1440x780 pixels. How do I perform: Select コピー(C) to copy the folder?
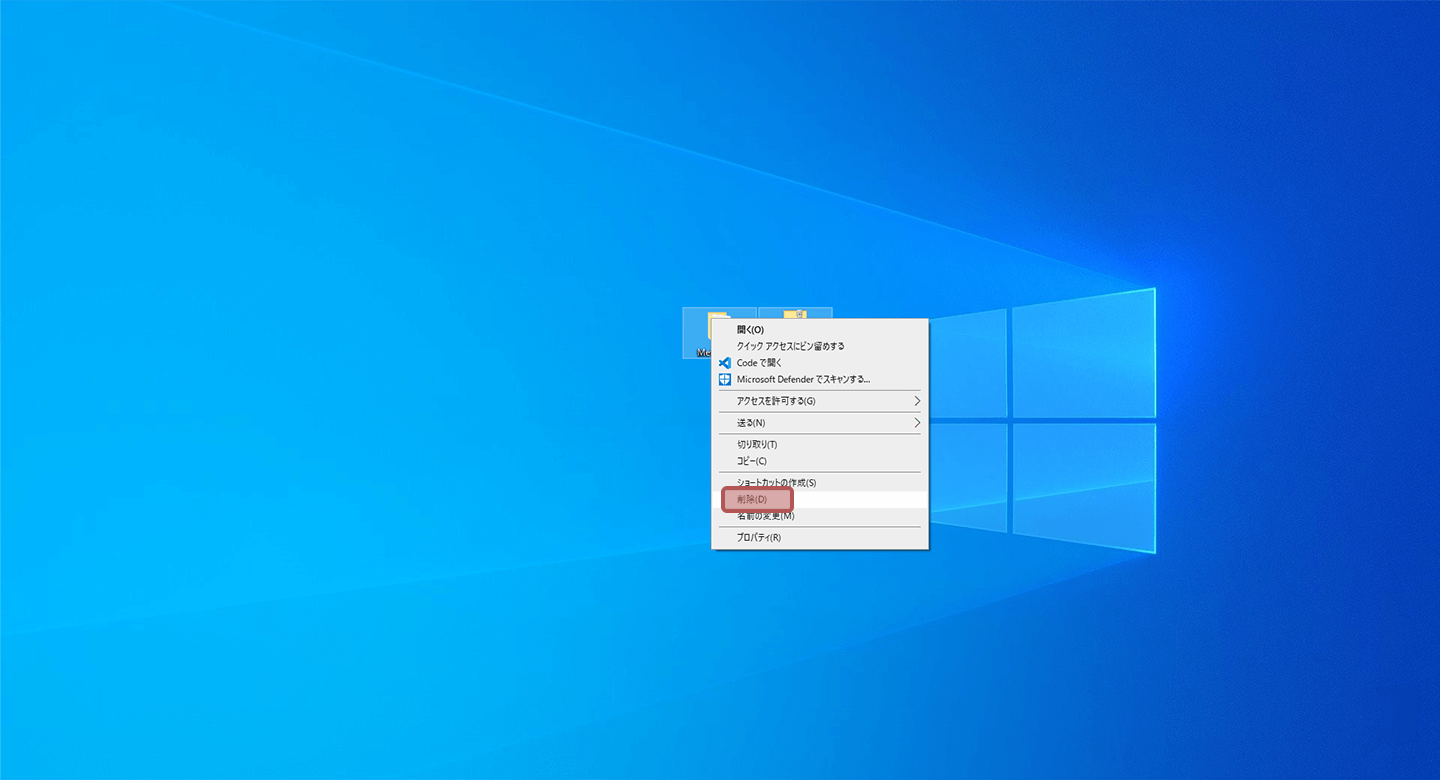click(x=752, y=461)
